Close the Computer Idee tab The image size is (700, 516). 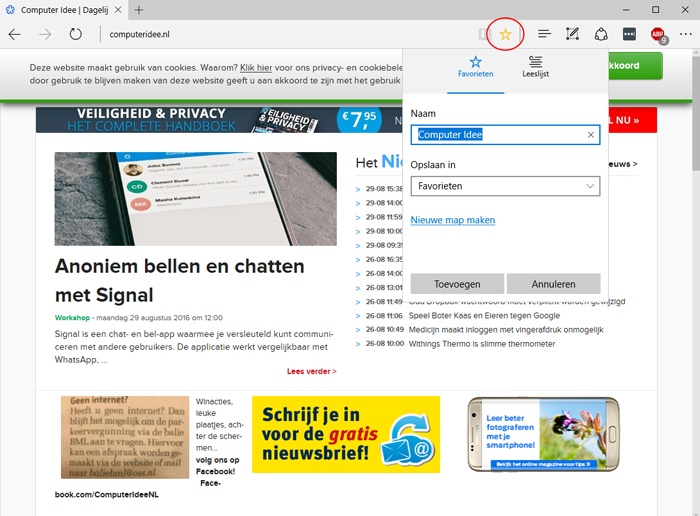[x=118, y=10]
